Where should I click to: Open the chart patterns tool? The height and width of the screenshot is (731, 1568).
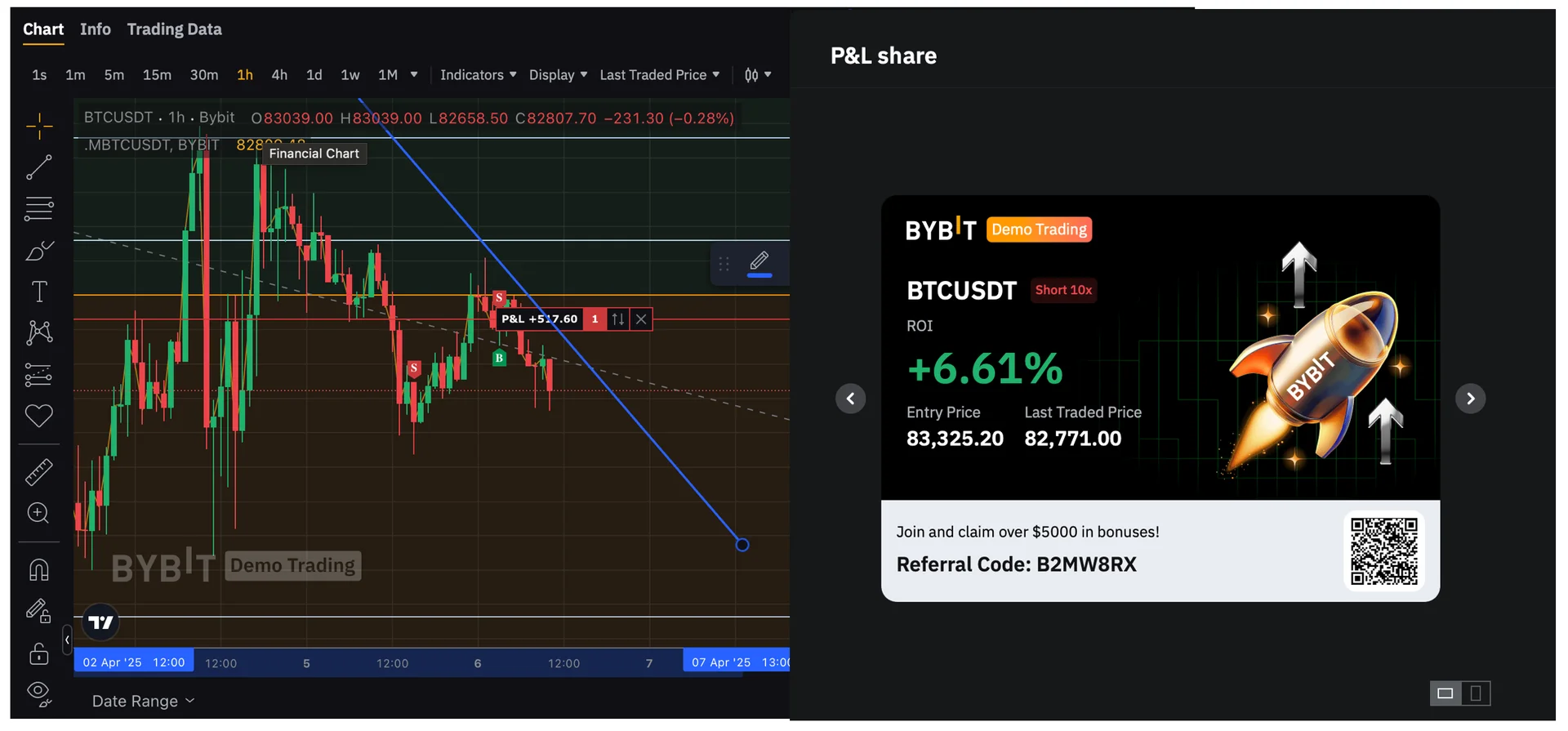(x=39, y=332)
